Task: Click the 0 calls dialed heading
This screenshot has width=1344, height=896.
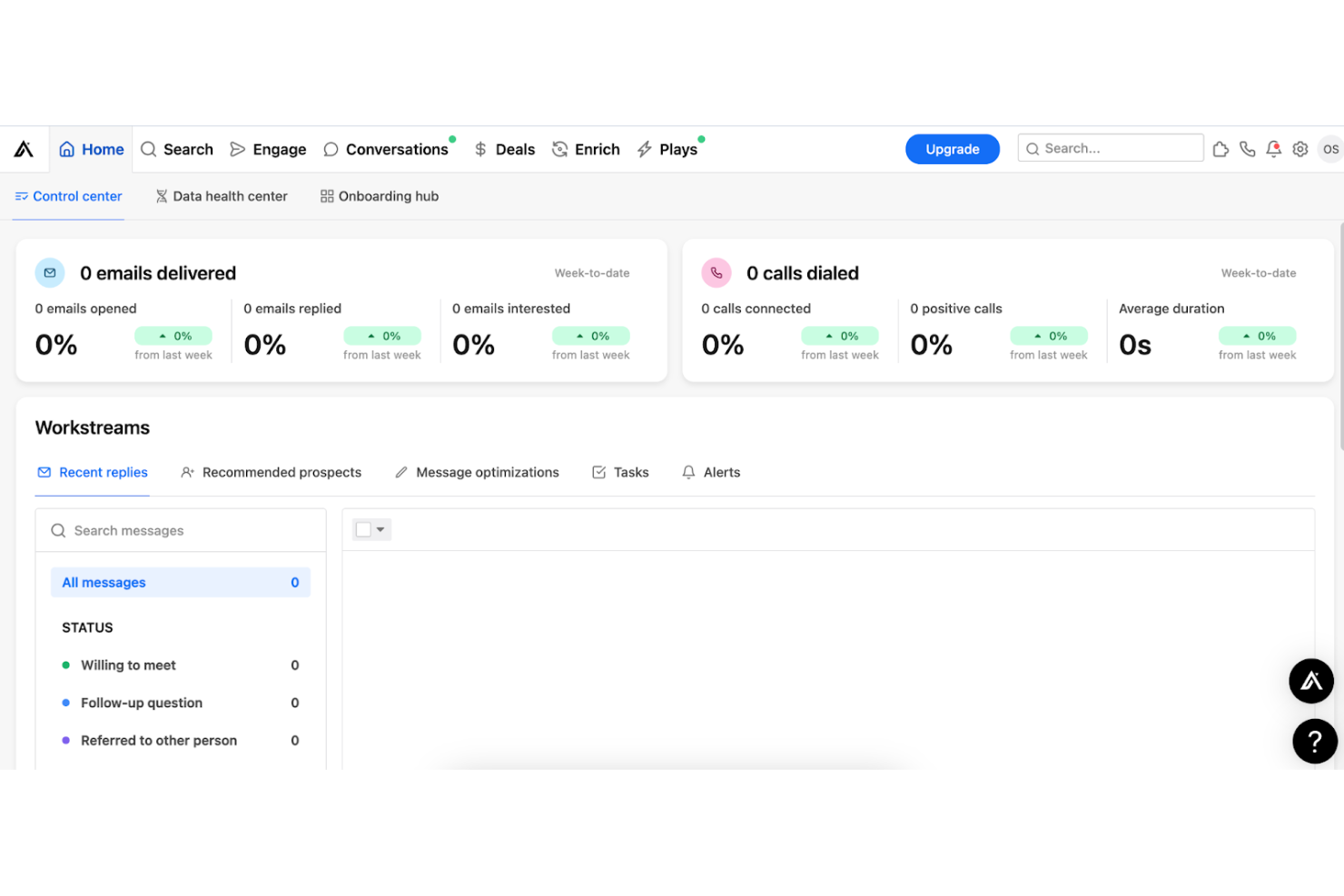Action: click(x=803, y=273)
